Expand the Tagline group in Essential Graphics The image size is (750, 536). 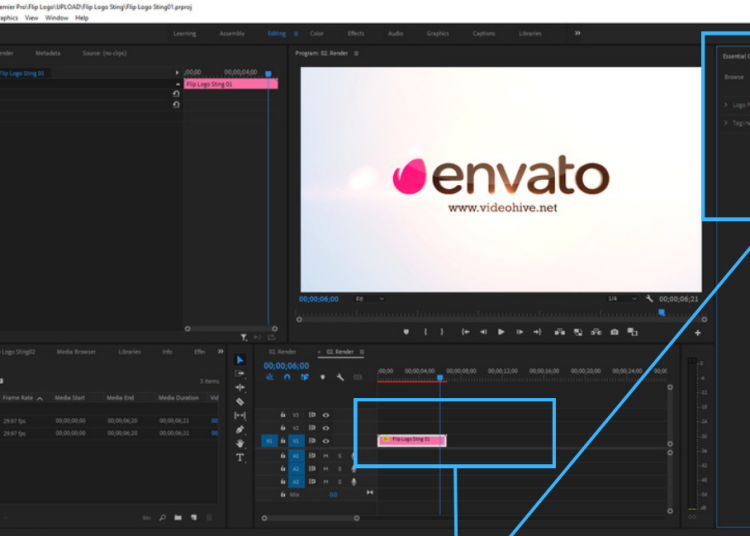click(x=726, y=123)
